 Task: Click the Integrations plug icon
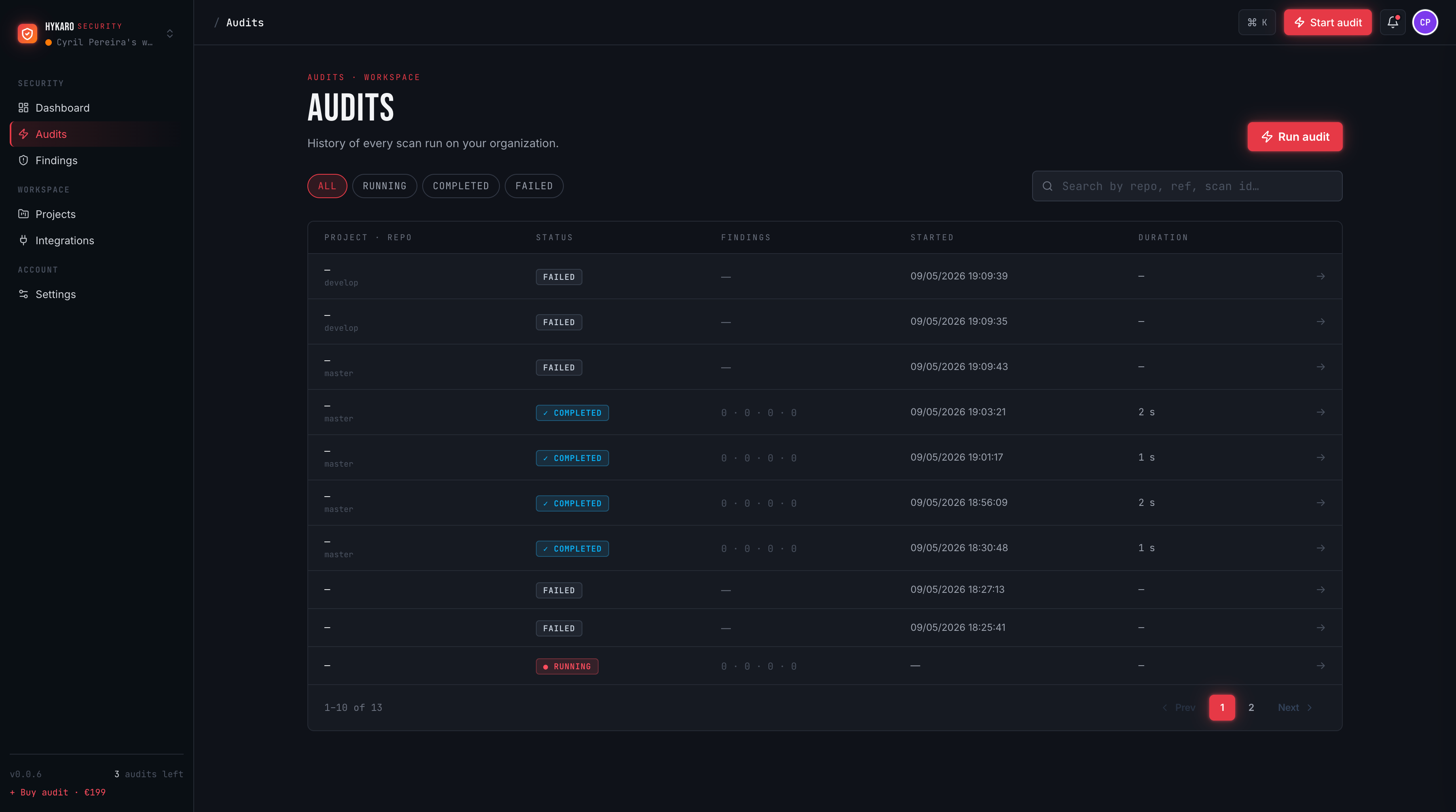click(23, 240)
